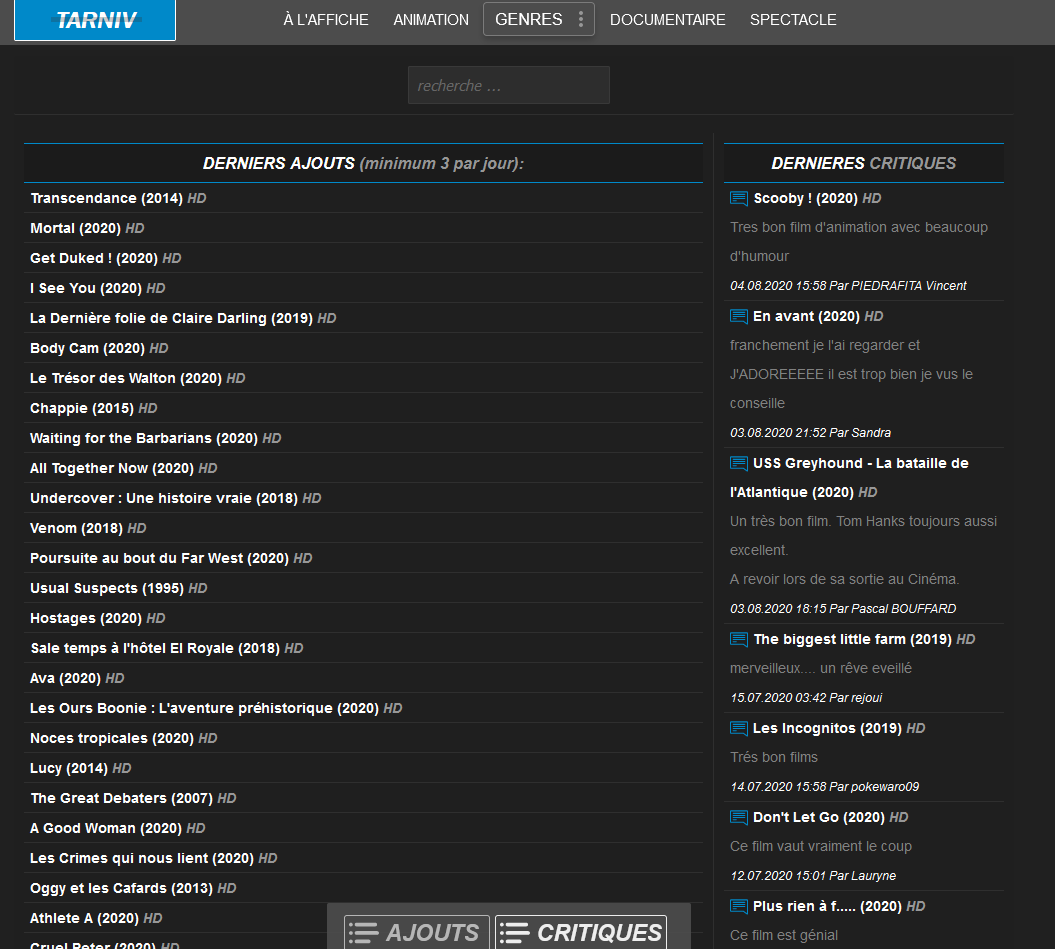Open Scooby ! (2020) review title
1055x949 pixels.
[817, 199]
